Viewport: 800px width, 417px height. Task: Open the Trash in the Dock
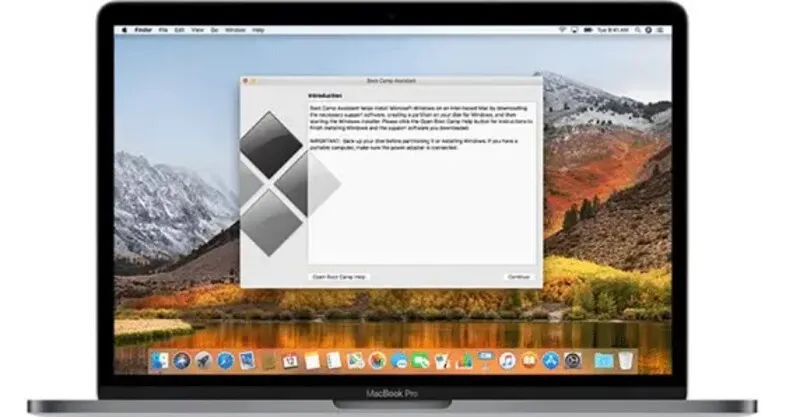(x=626, y=361)
